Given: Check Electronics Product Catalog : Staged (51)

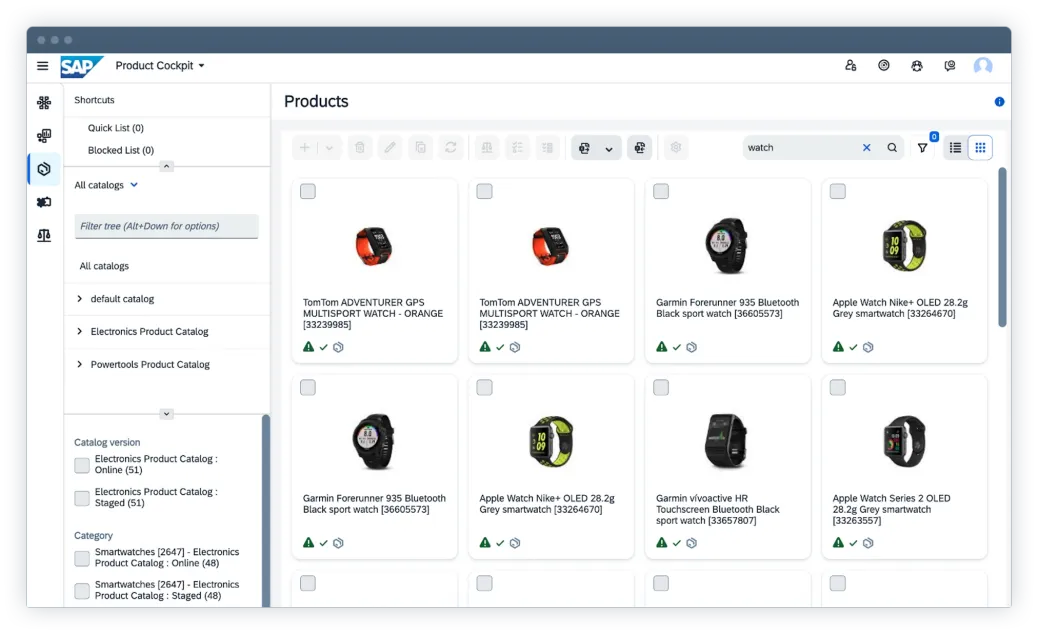Looking at the screenshot, I should 82,498.
